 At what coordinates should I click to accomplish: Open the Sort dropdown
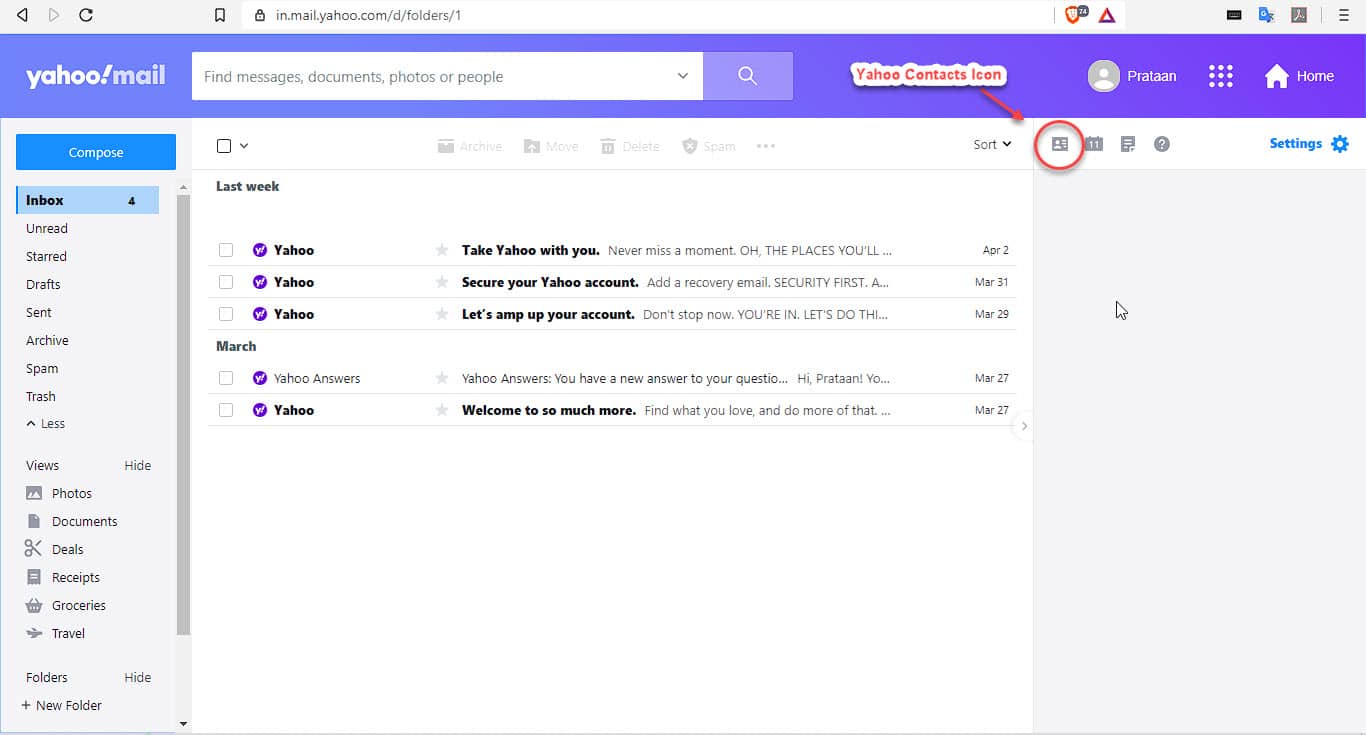coord(992,144)
